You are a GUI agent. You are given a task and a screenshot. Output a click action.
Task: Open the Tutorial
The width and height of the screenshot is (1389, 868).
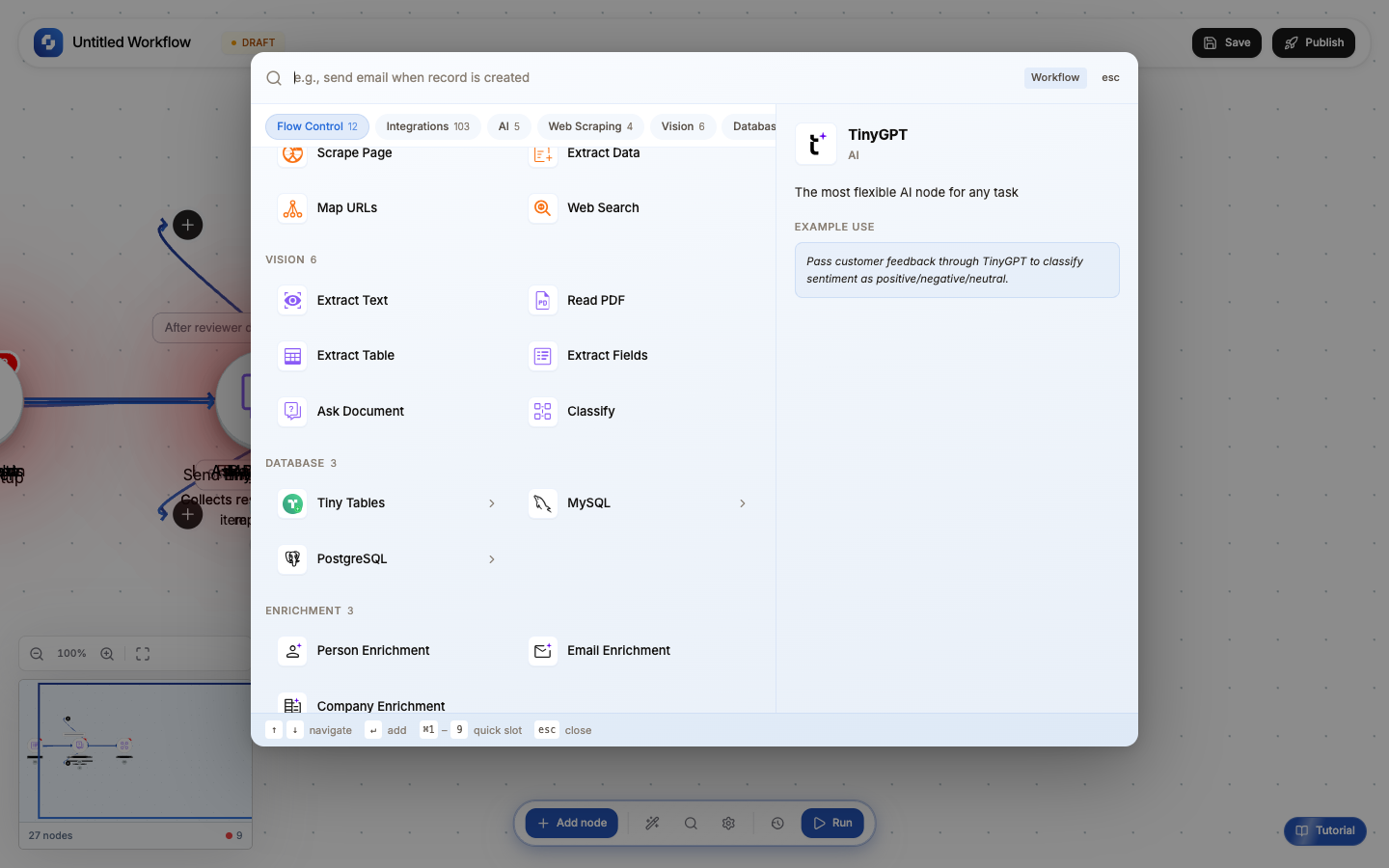[1325, 831]
